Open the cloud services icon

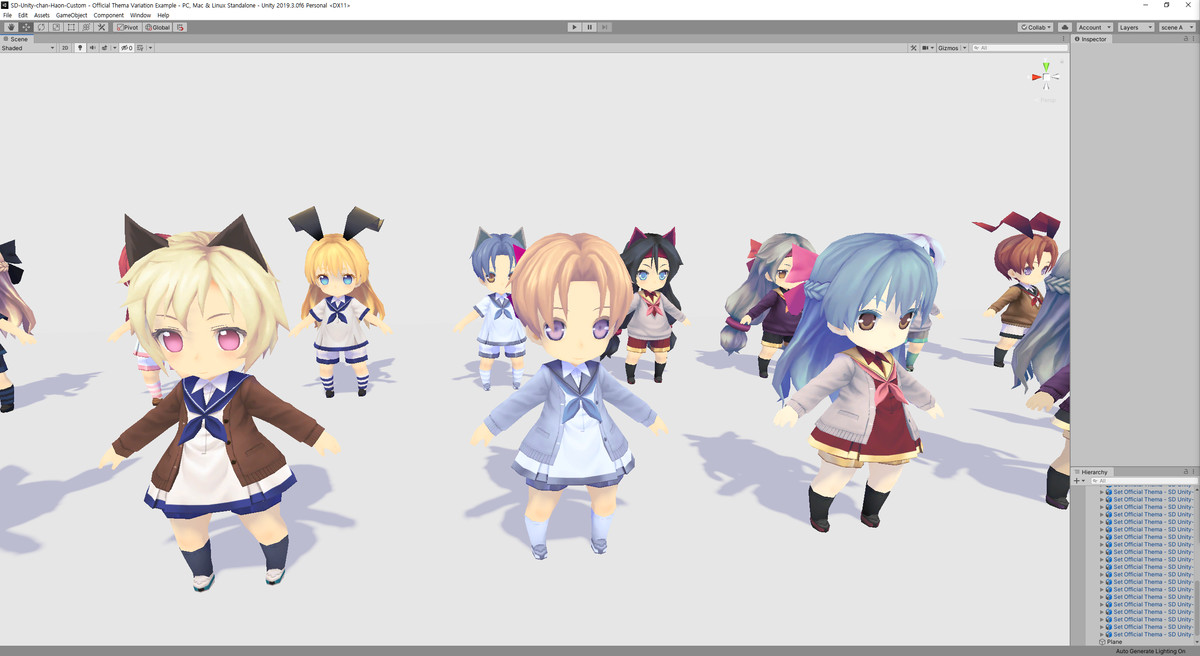point(1064,27)
